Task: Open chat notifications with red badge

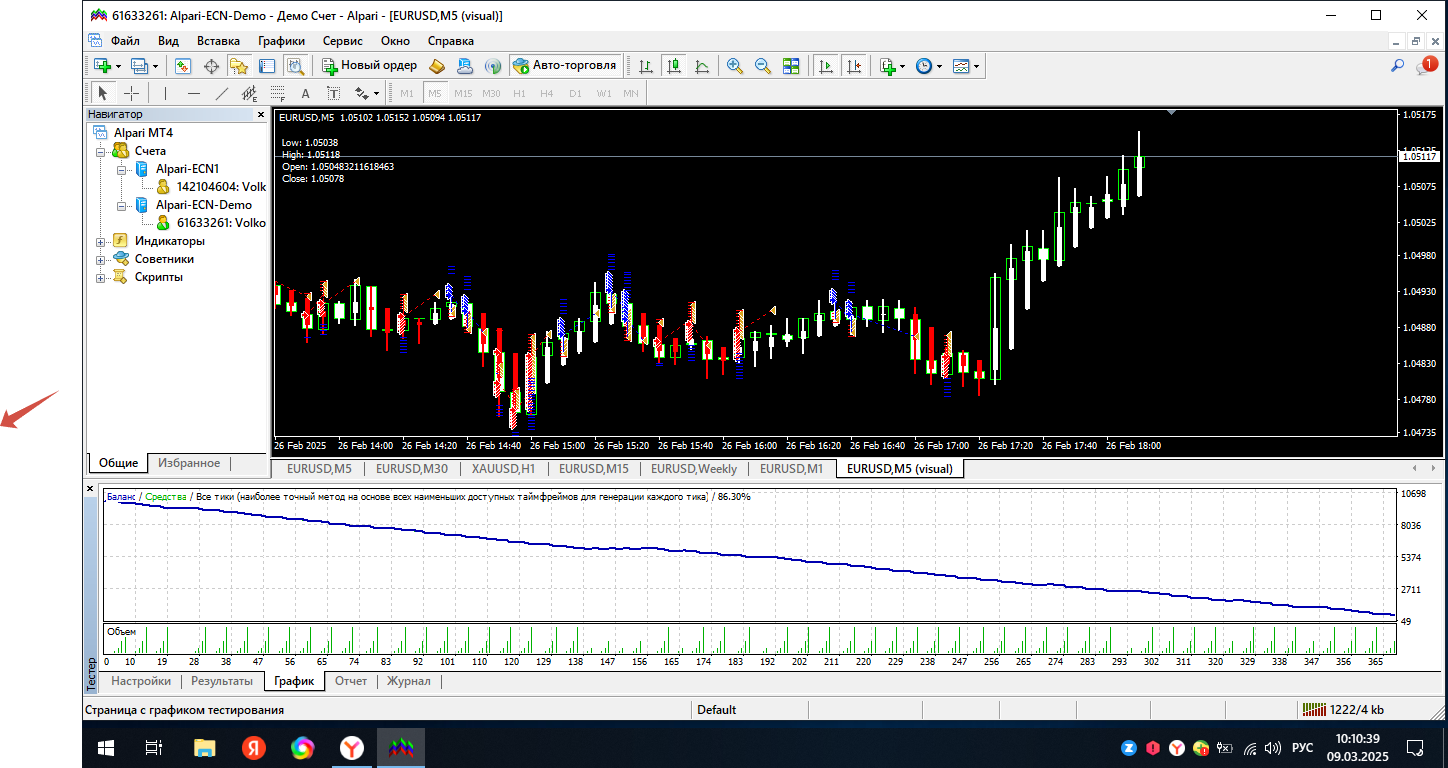Action: [x=1425, y=66]
